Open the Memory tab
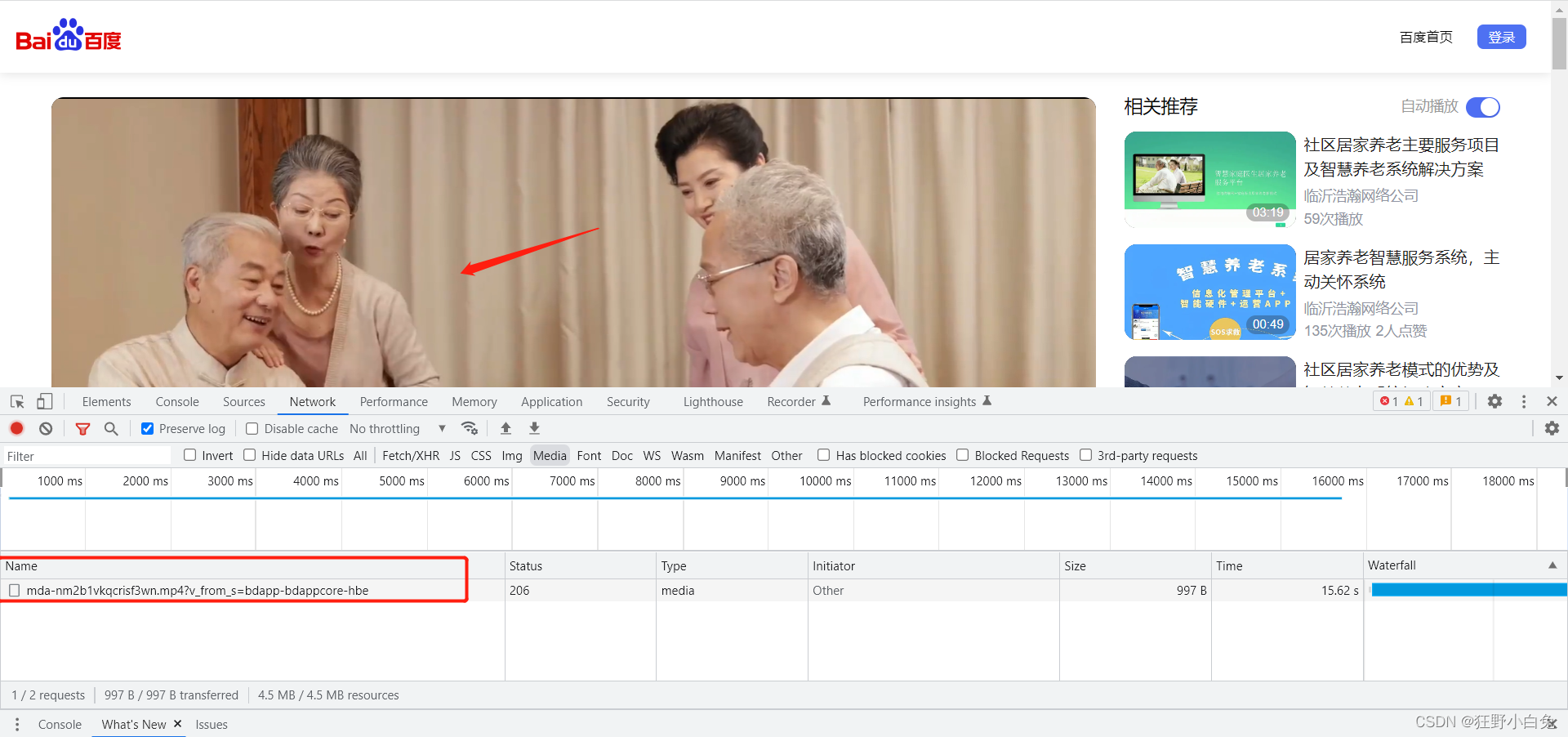 (x=474, y=401)
